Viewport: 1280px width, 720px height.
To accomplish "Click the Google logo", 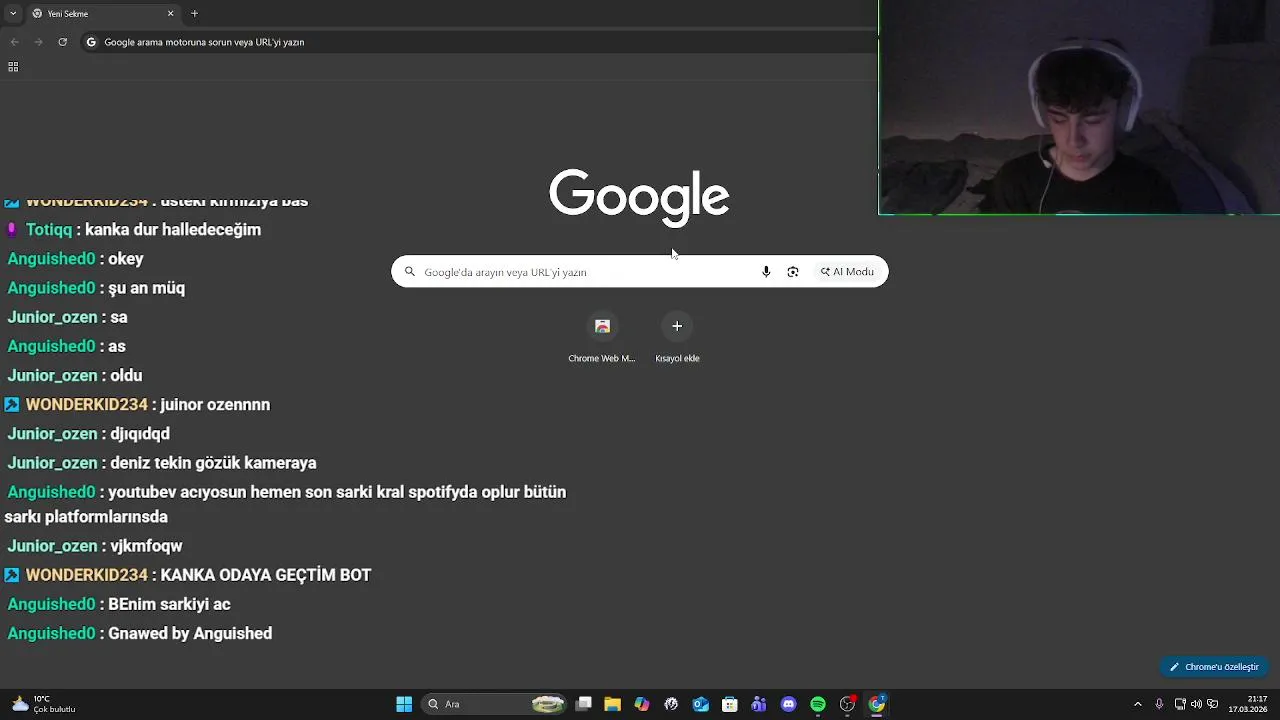I will [x=639, y=196].
